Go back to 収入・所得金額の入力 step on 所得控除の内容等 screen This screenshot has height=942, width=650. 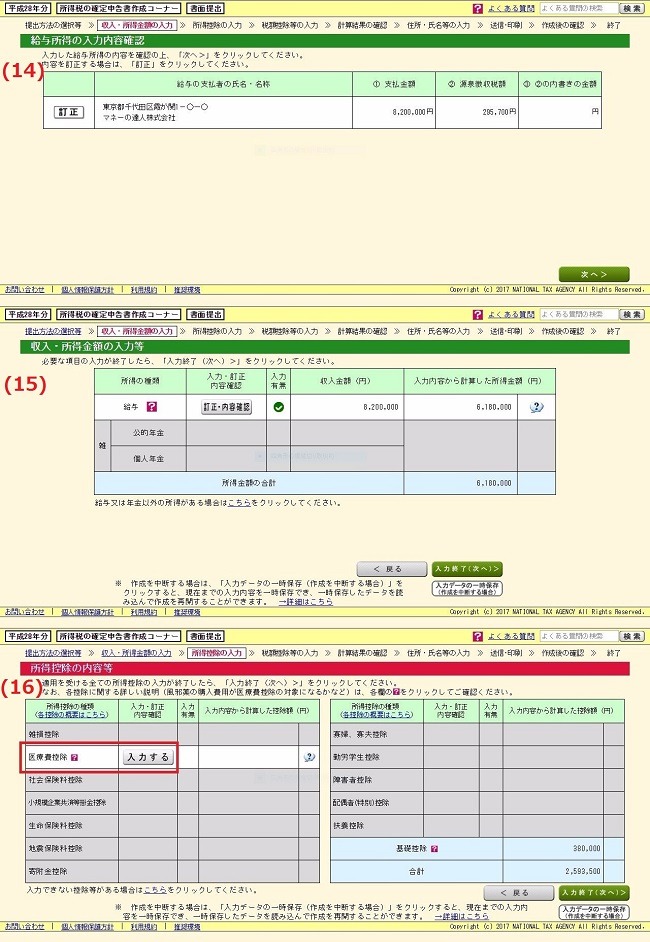[136, 653]
